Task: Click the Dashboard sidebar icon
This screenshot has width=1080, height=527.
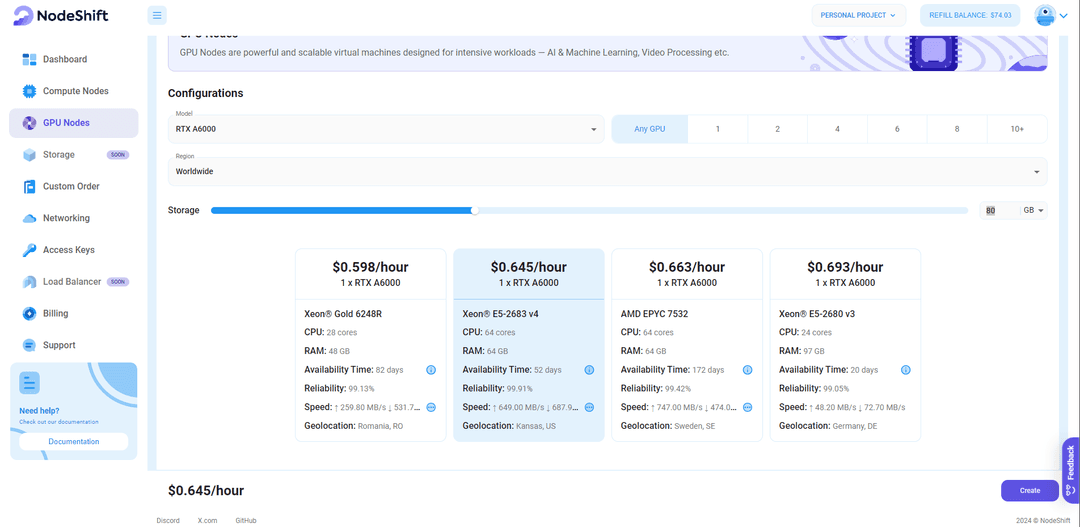Action: (29, 59)
